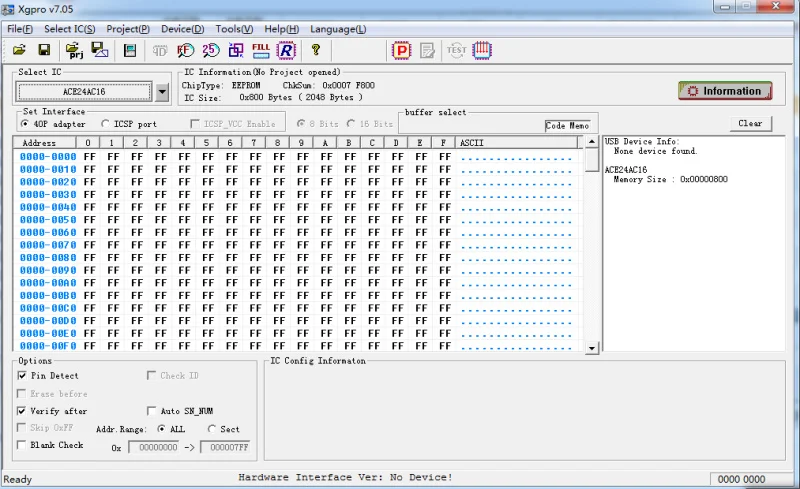The image size is (800, 489).
Task: Click the FILL buffer icon
Action: pyautogui.click(x=261, y=50)
